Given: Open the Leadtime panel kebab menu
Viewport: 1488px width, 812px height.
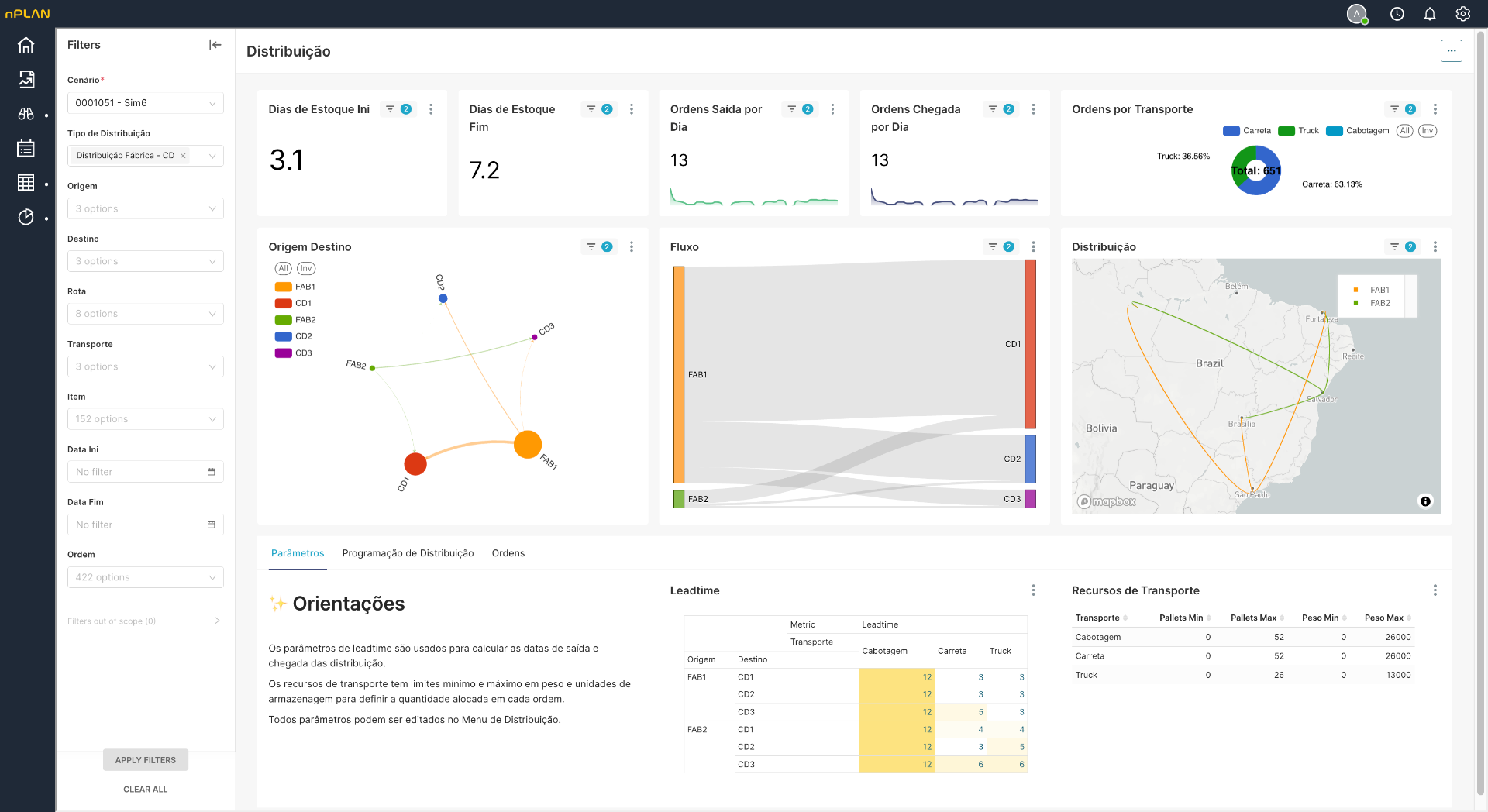Looking at the screenshot, I should [x=1033, y=590].
